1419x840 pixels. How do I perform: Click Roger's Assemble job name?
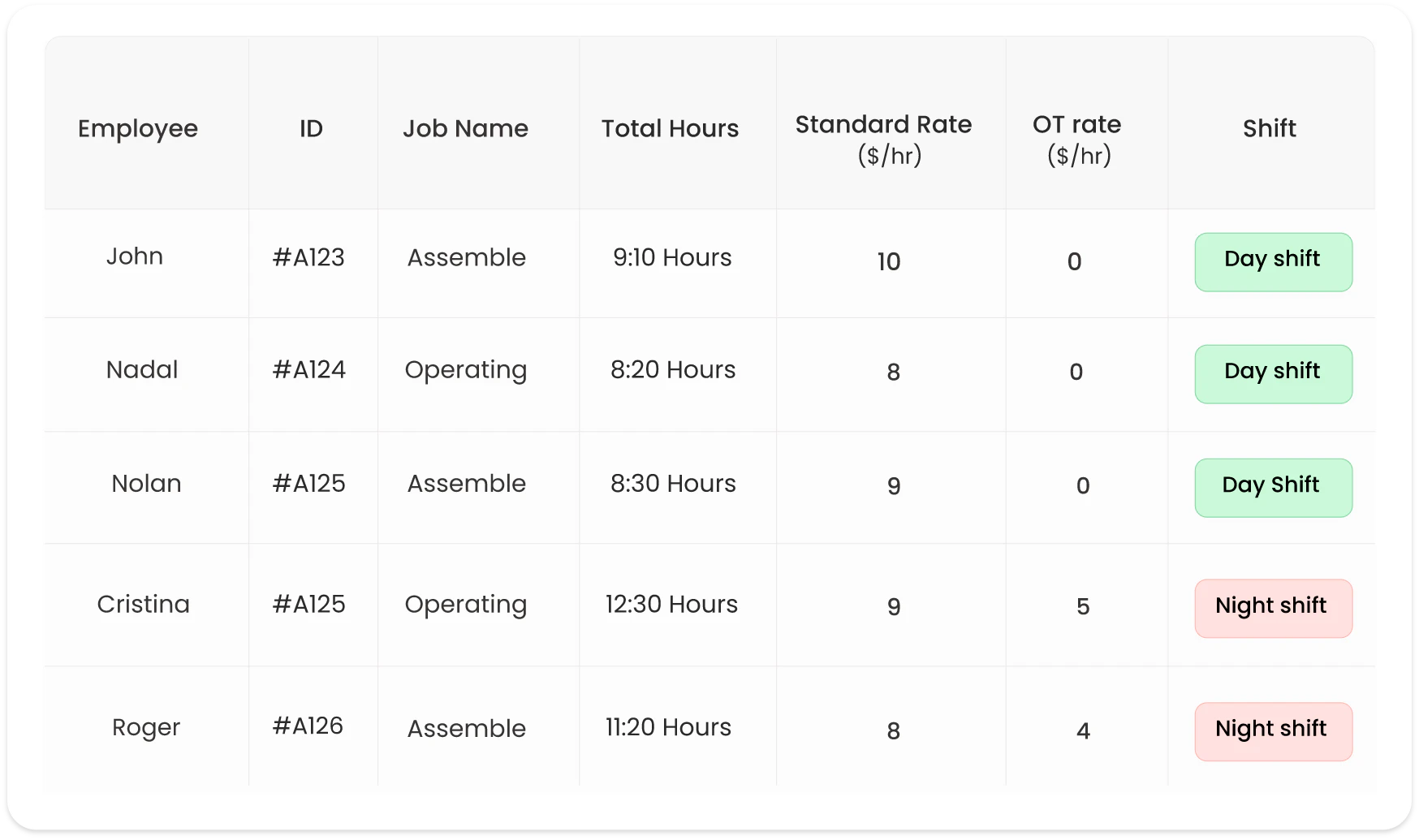click(x=467, y=729)
